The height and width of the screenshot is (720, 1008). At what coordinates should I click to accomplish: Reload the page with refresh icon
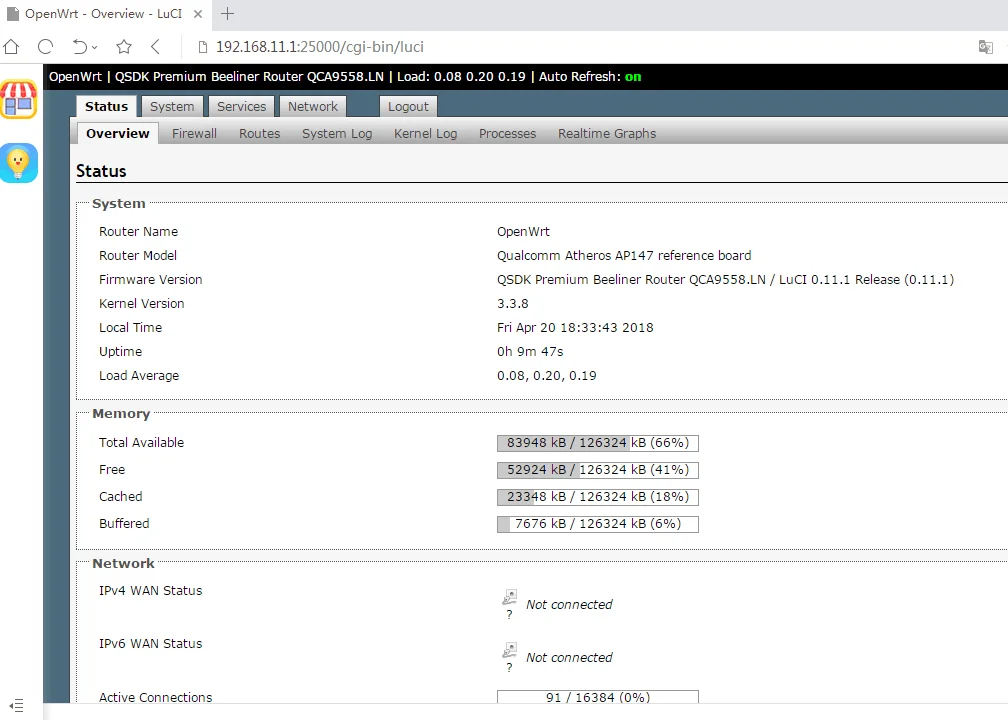45,46
